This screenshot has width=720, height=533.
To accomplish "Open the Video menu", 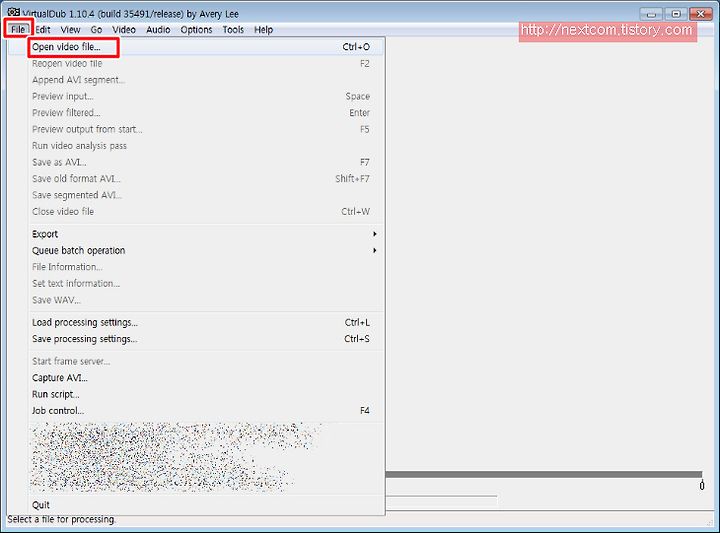I will (x=124, y=30).
